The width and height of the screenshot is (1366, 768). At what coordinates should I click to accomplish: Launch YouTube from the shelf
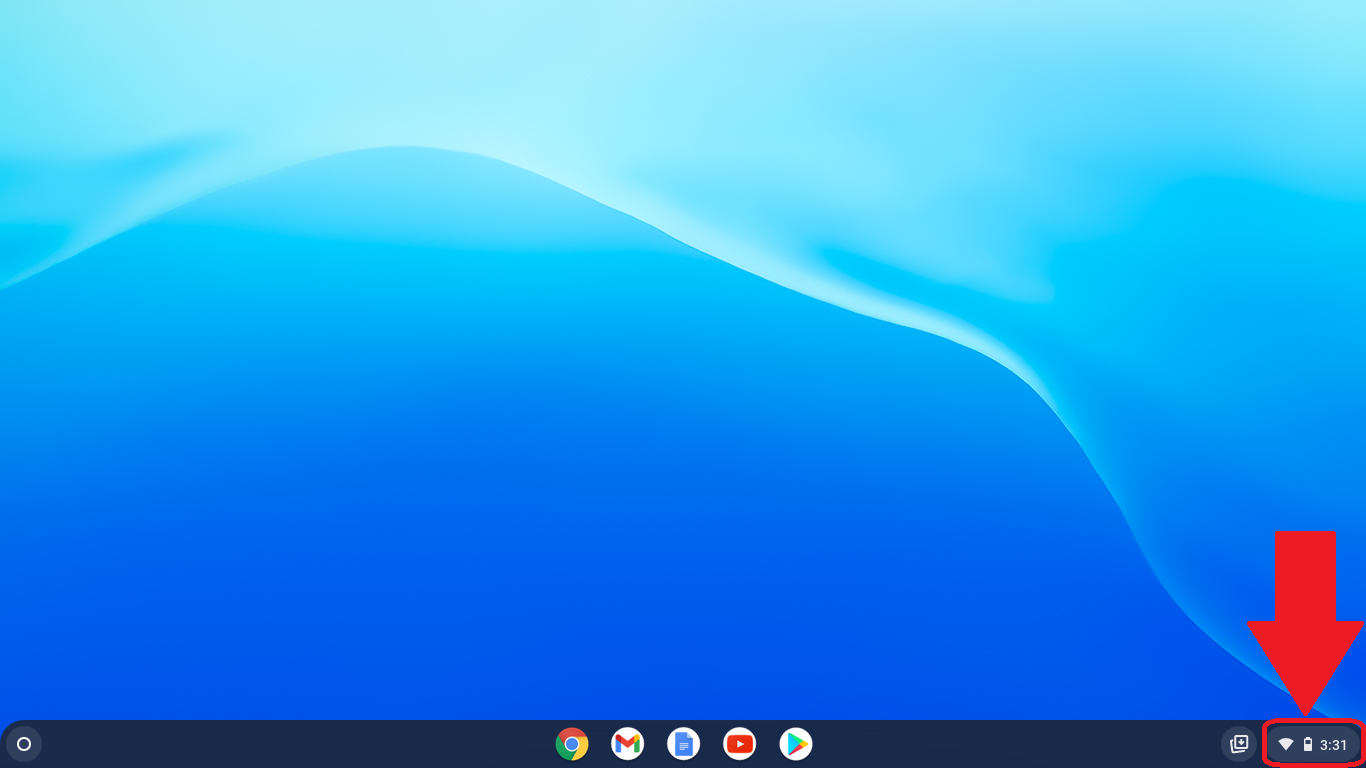[x=740, y=744]
